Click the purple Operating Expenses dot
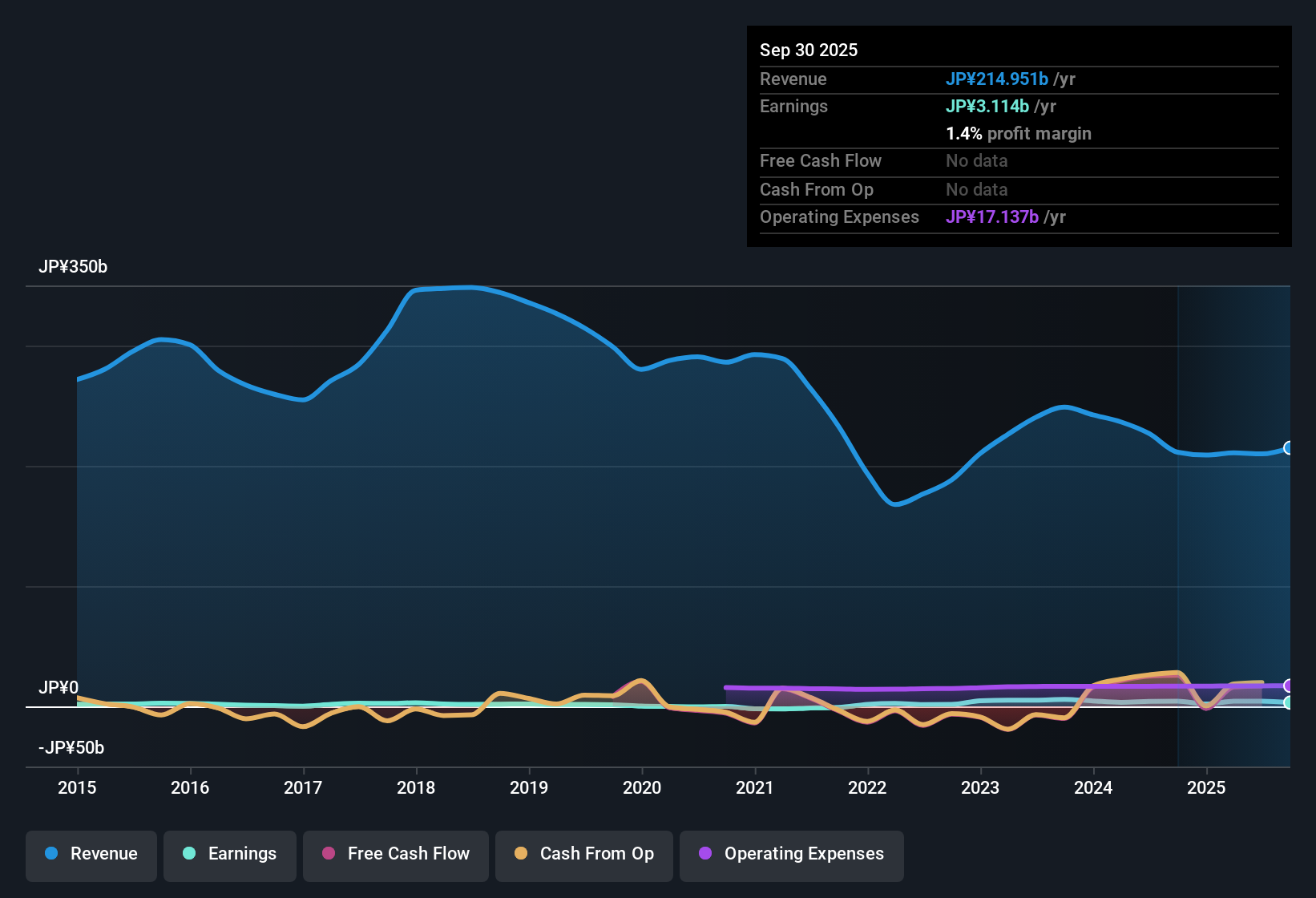Screen dimensions: 1316x898 705,854
